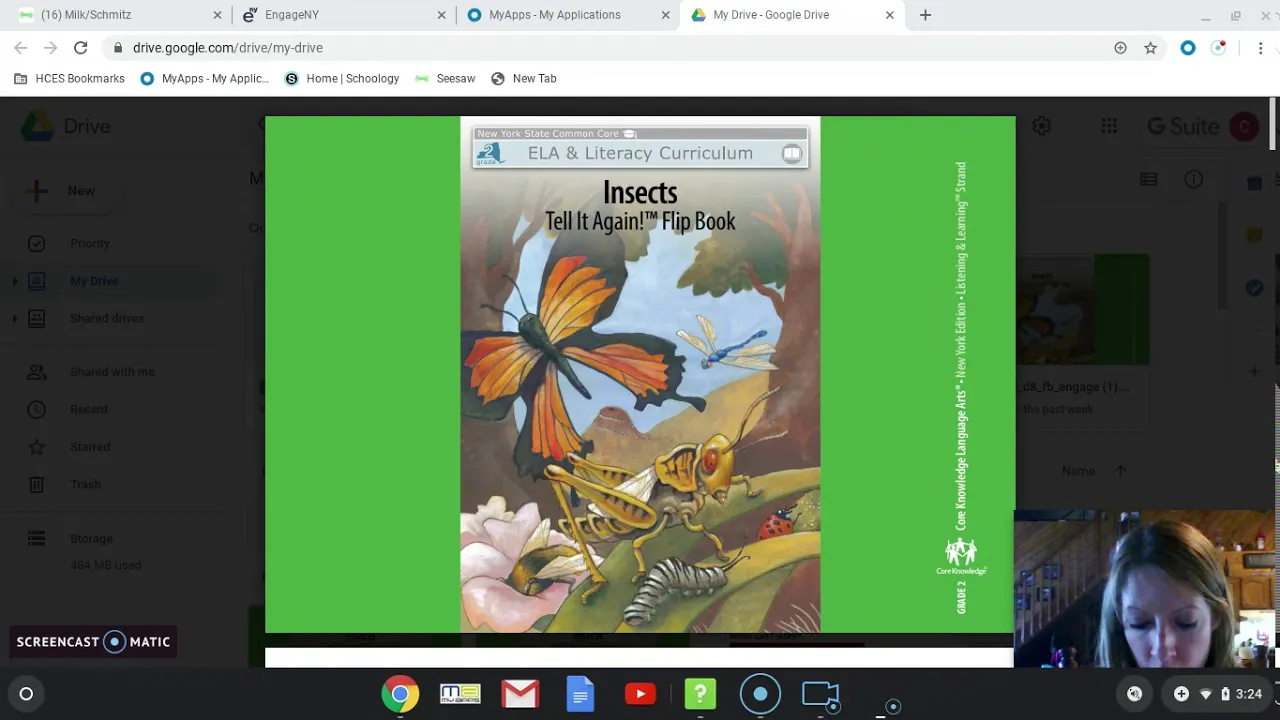Click the add-to-shelf plus icon in address bar
Screen dimensions: 1280x720
(1120, 48)
